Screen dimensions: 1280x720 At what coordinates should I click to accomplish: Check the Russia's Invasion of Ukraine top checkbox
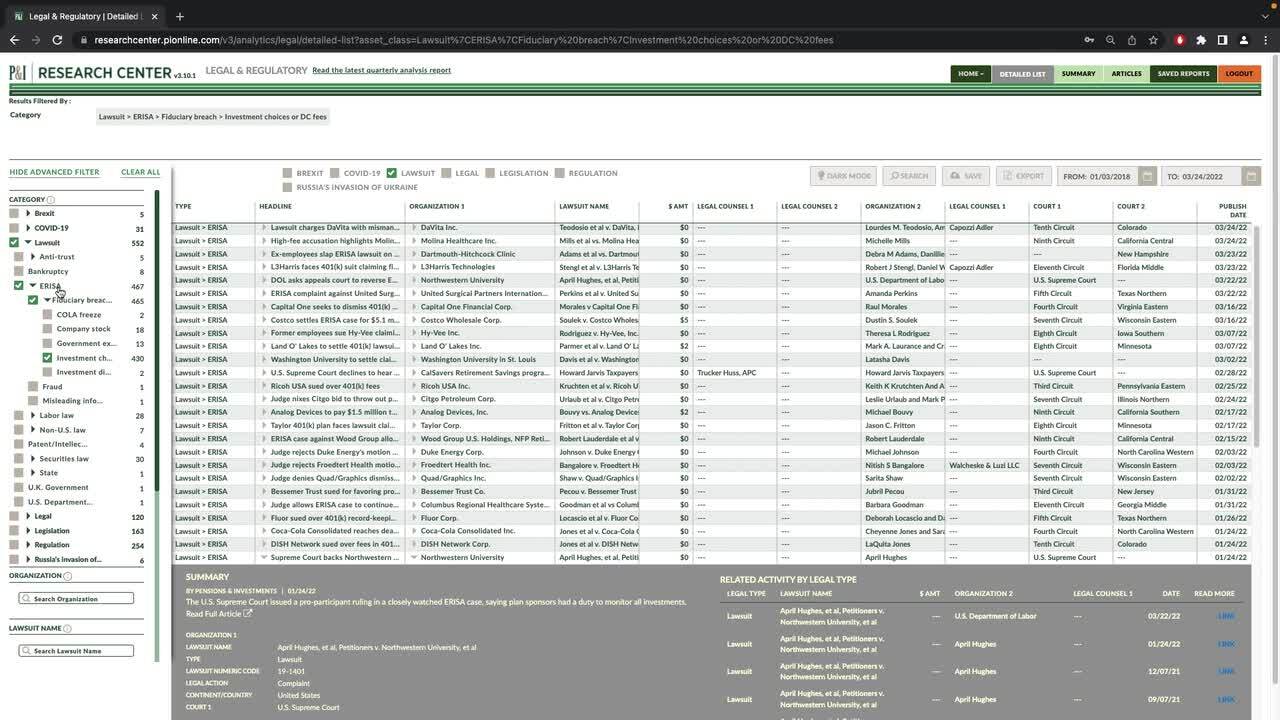pos(288,187)
